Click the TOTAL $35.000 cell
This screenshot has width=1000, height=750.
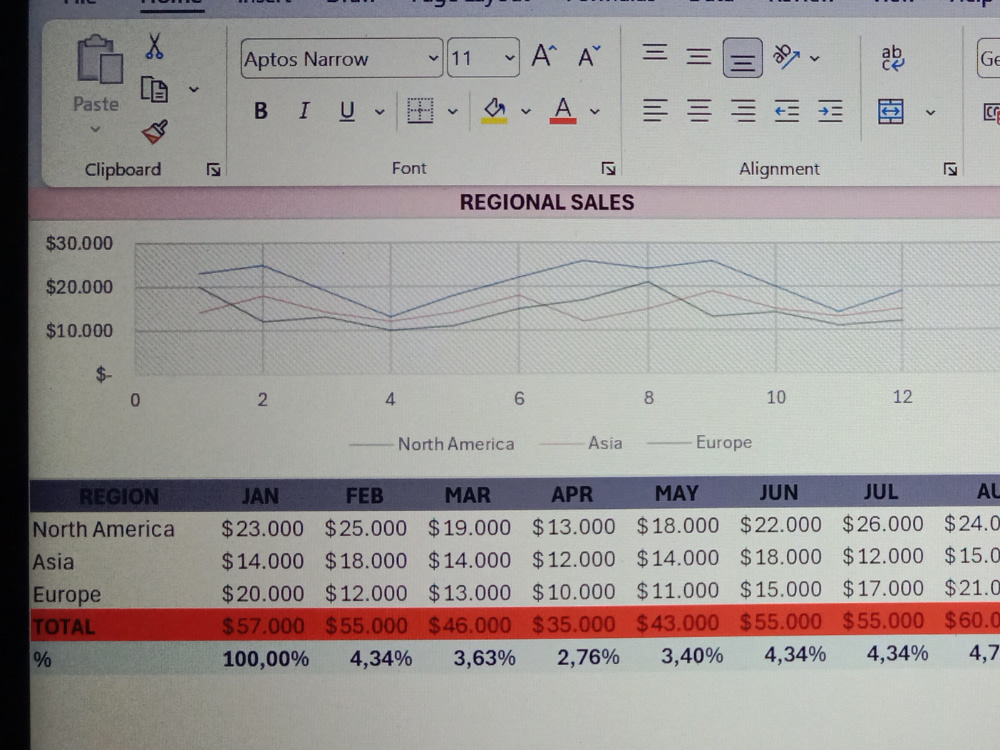click(x=573, y=624)
